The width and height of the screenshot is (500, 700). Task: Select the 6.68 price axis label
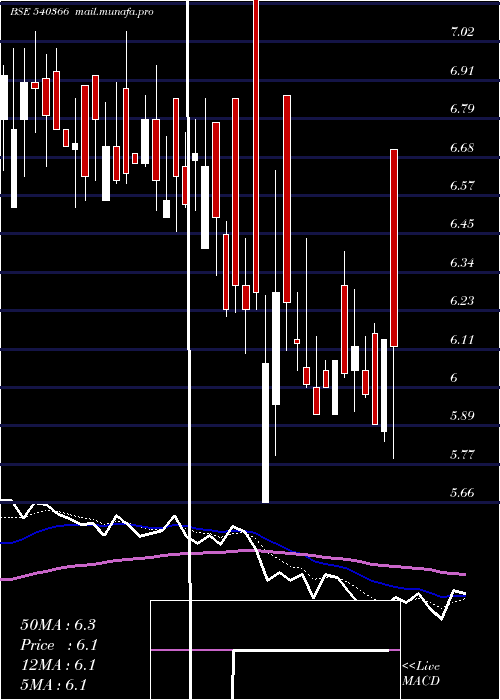(x=462, y=147)
